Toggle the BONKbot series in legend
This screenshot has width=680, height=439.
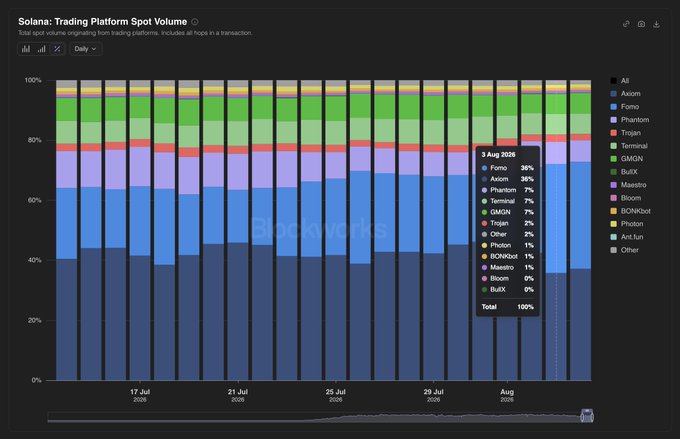(x=631, y=211)
